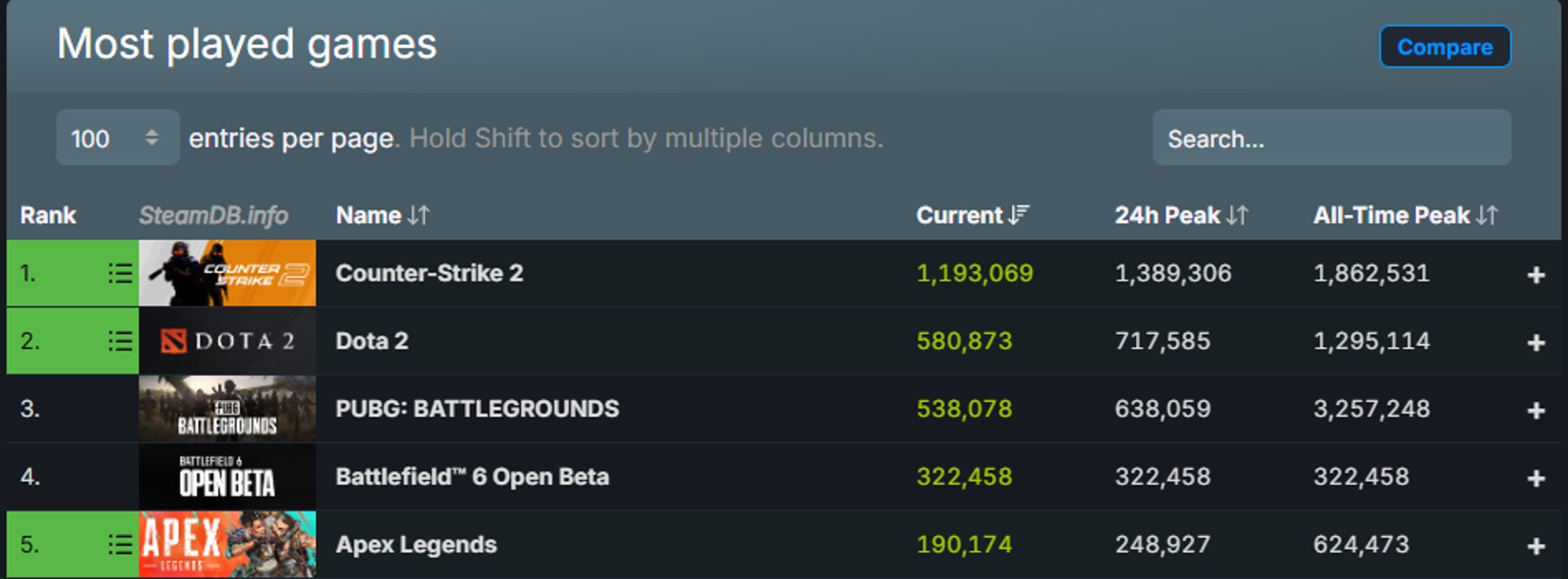Open the Dota 2 name link

(x=372, y=341)
